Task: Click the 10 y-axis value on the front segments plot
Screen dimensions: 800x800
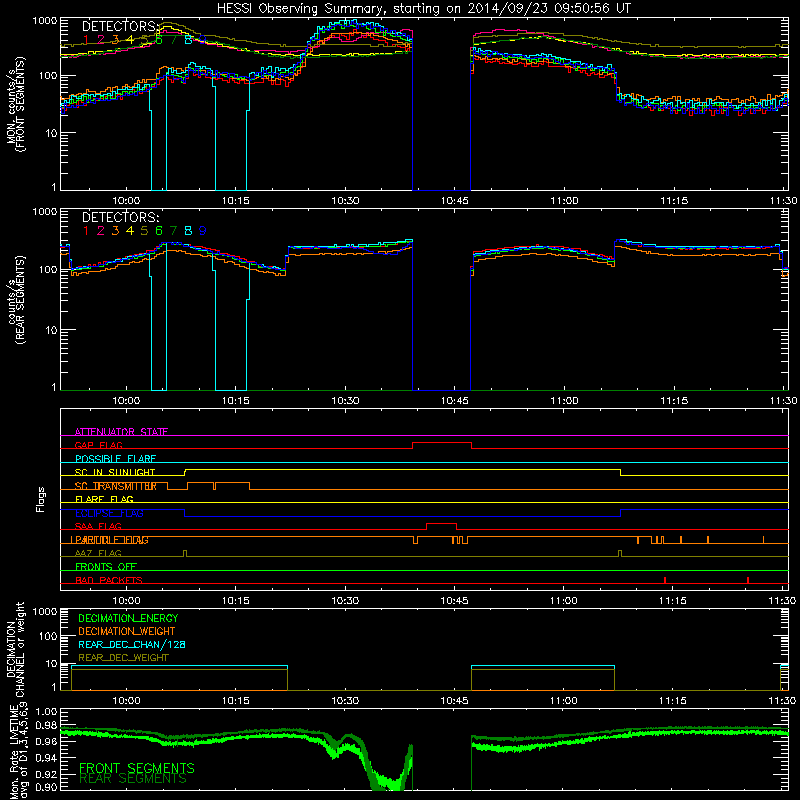Action: point(51,133)
